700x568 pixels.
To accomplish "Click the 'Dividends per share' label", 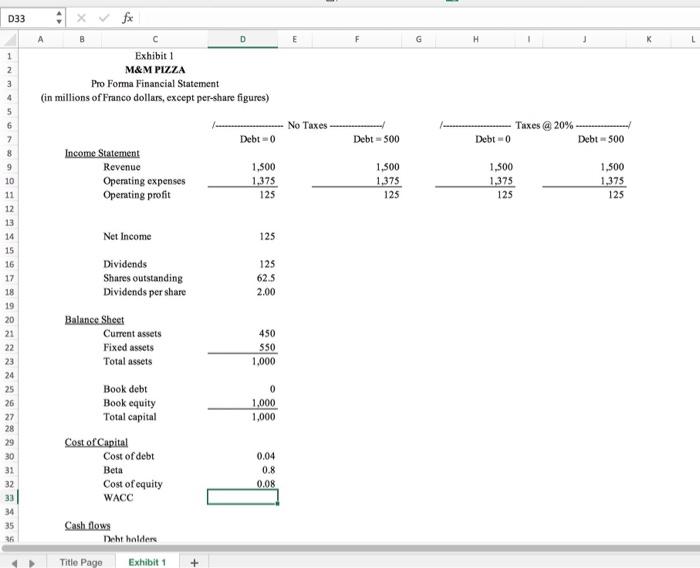I will 145,292.
